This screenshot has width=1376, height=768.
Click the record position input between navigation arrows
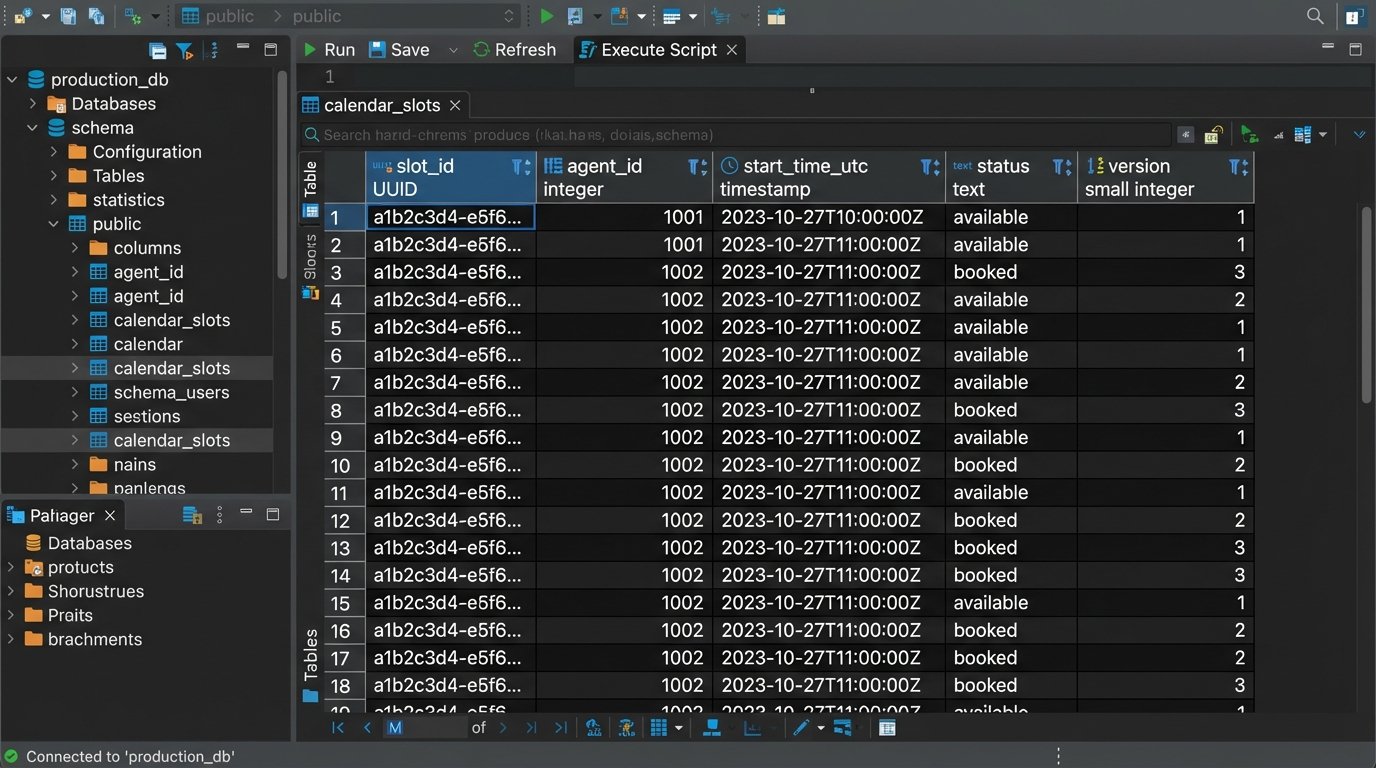point(425,728)
